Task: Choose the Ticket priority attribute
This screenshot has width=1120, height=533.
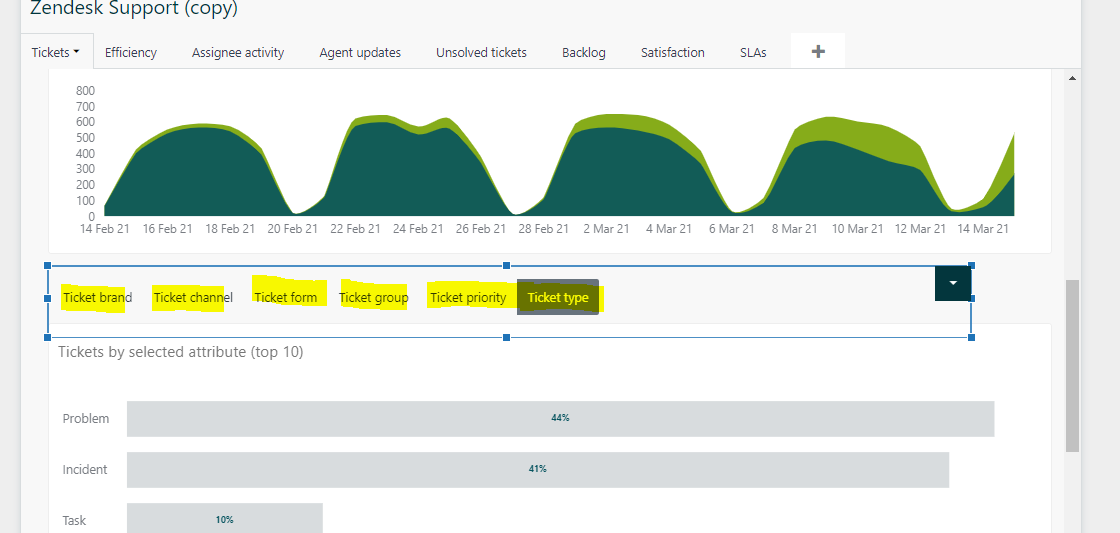Action: (468, 297)
